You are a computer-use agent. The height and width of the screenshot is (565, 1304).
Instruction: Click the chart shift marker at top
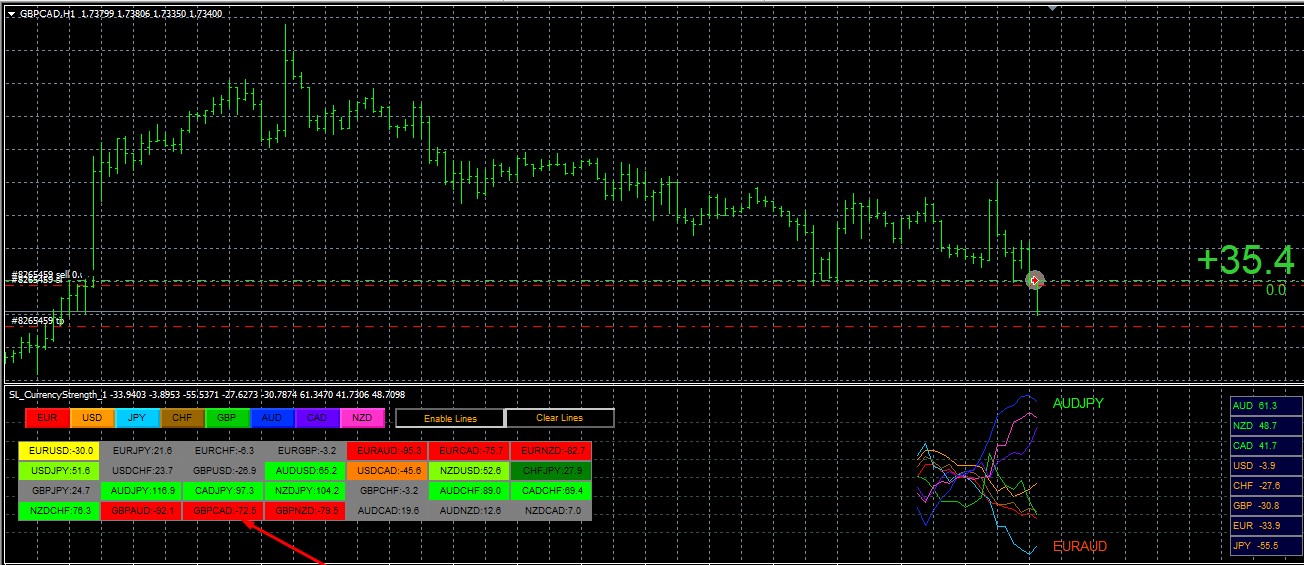[1052, 7]
